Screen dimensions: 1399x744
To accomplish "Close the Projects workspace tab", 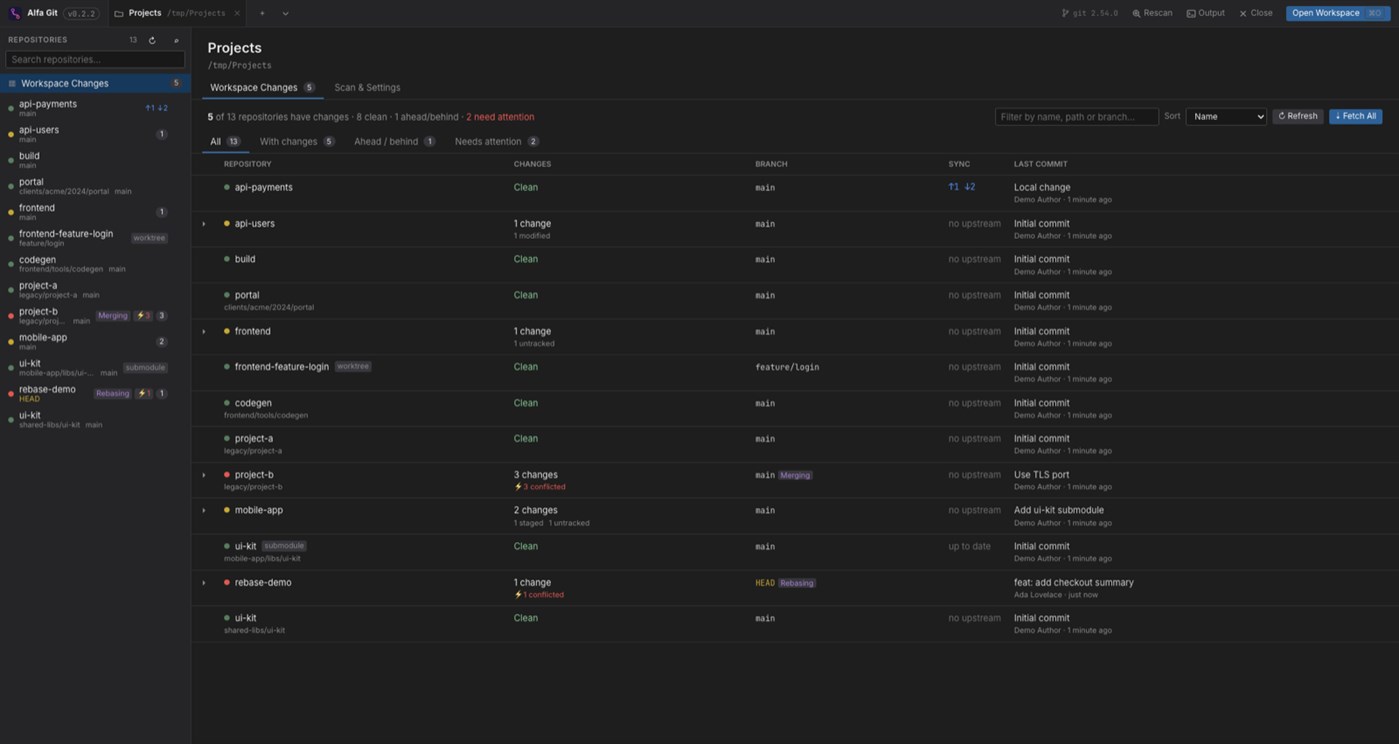I will point(237,13).
